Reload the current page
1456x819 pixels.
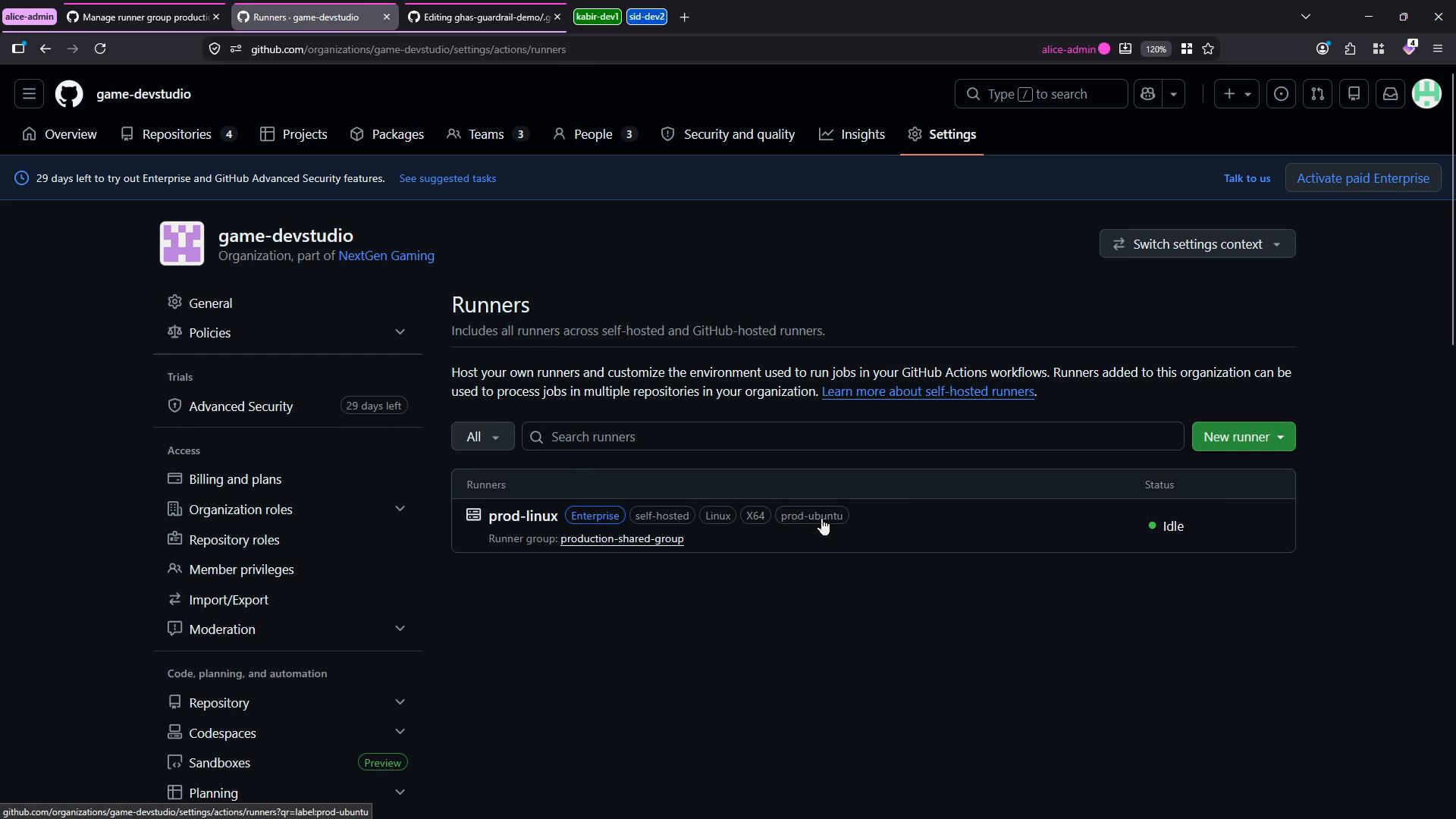pyautogui.click(x=100, y=49)
